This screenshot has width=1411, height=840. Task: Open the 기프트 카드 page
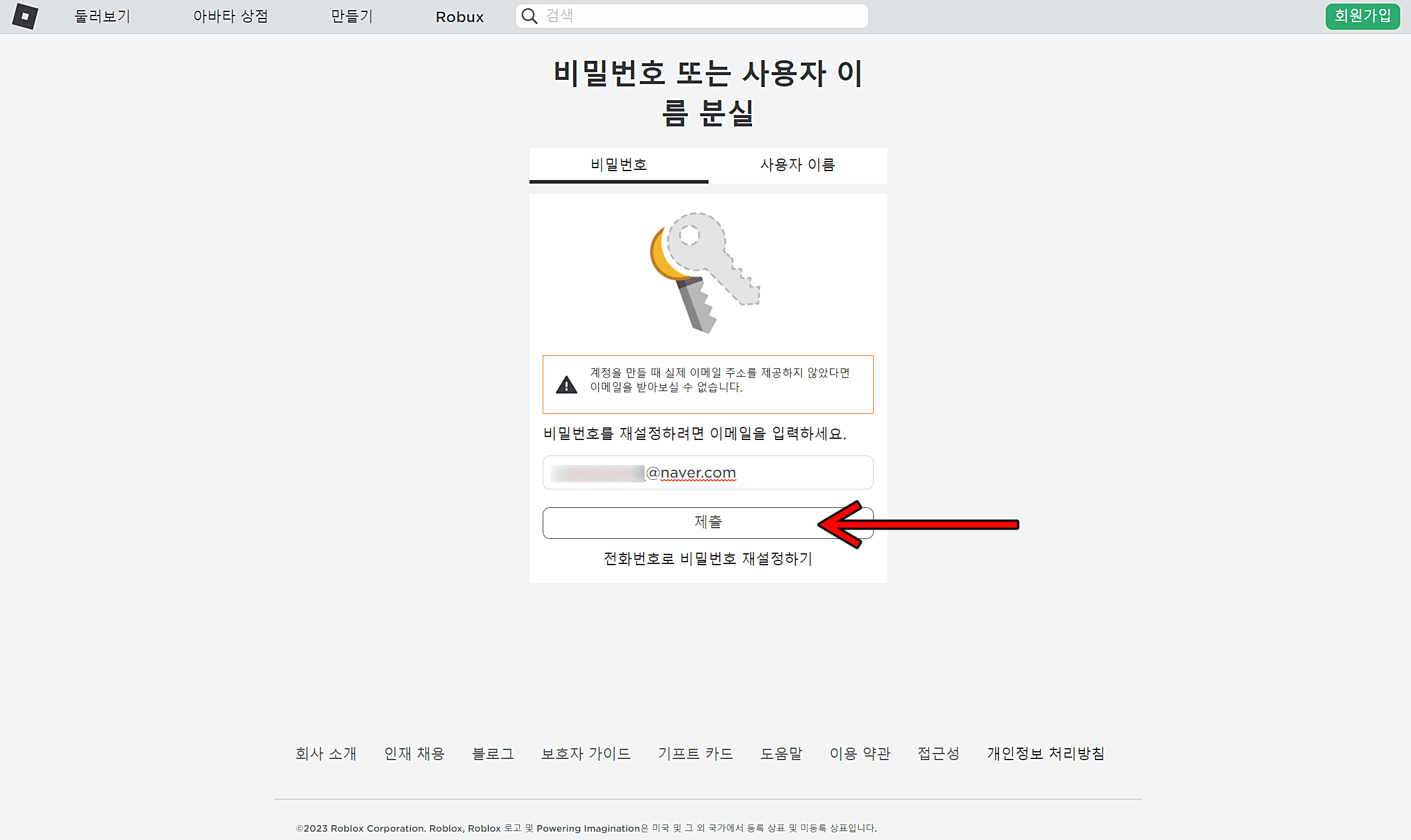coord(696,753)
